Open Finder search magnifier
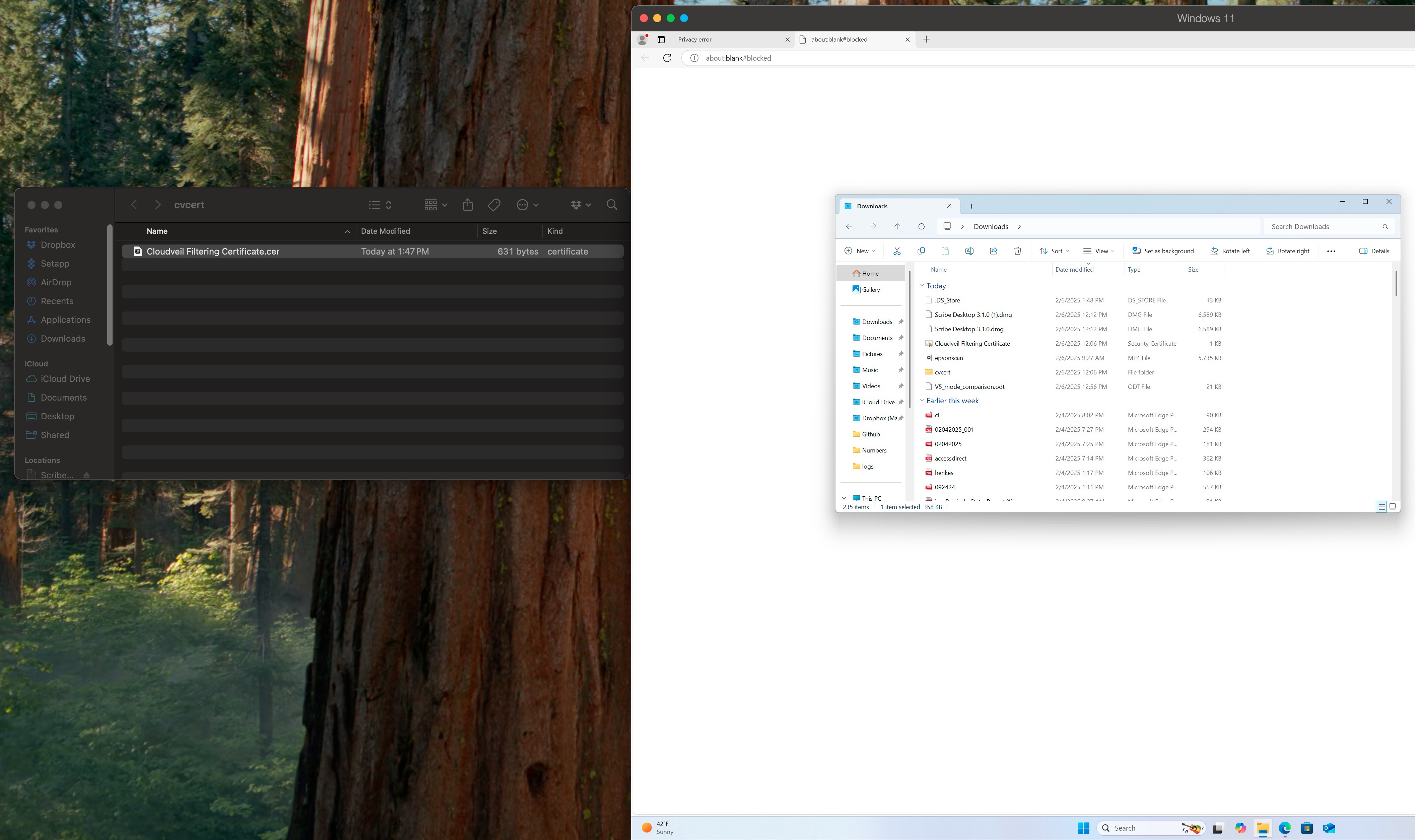1415x840 pixels. pos(612,205)
